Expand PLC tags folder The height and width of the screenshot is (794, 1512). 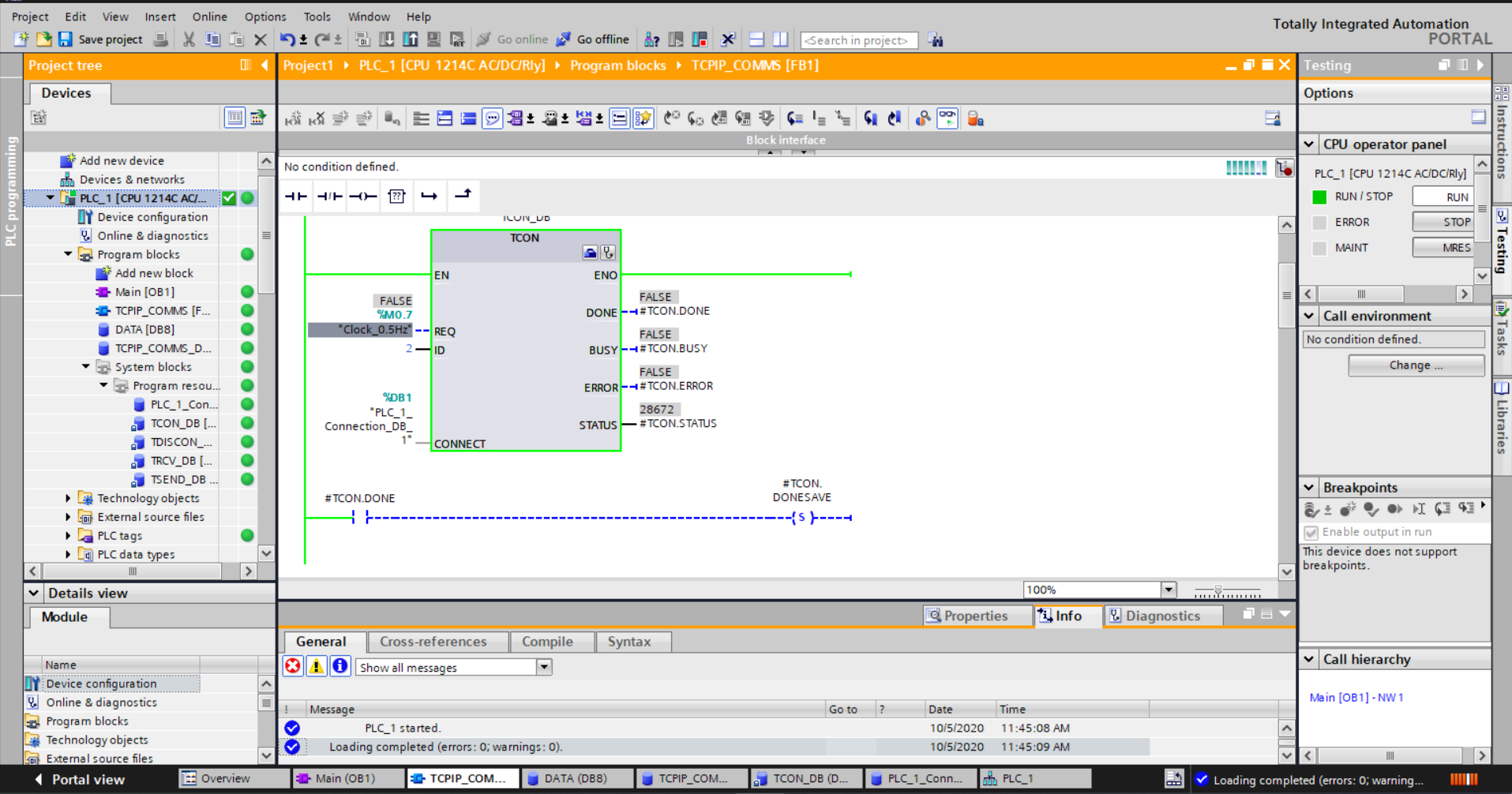[68, 536]
